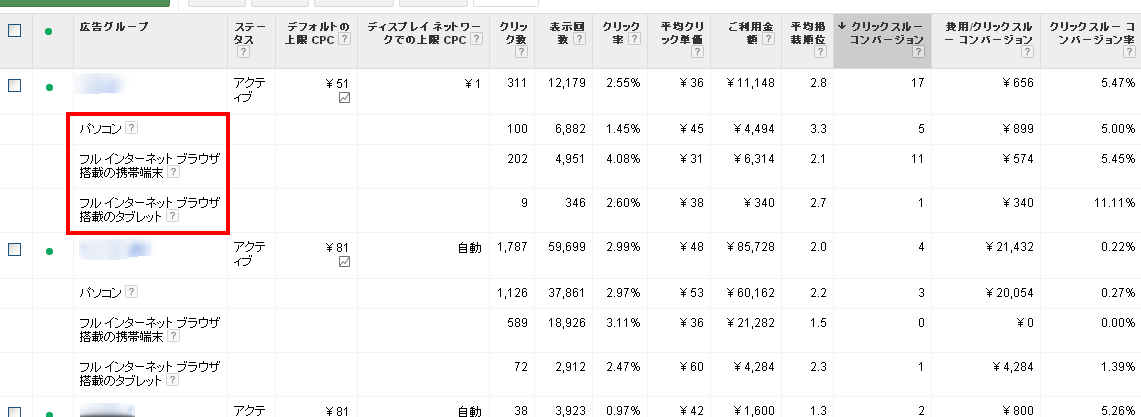
Task: Open status dot dropdown of second ad group
Action: point(49,252)
